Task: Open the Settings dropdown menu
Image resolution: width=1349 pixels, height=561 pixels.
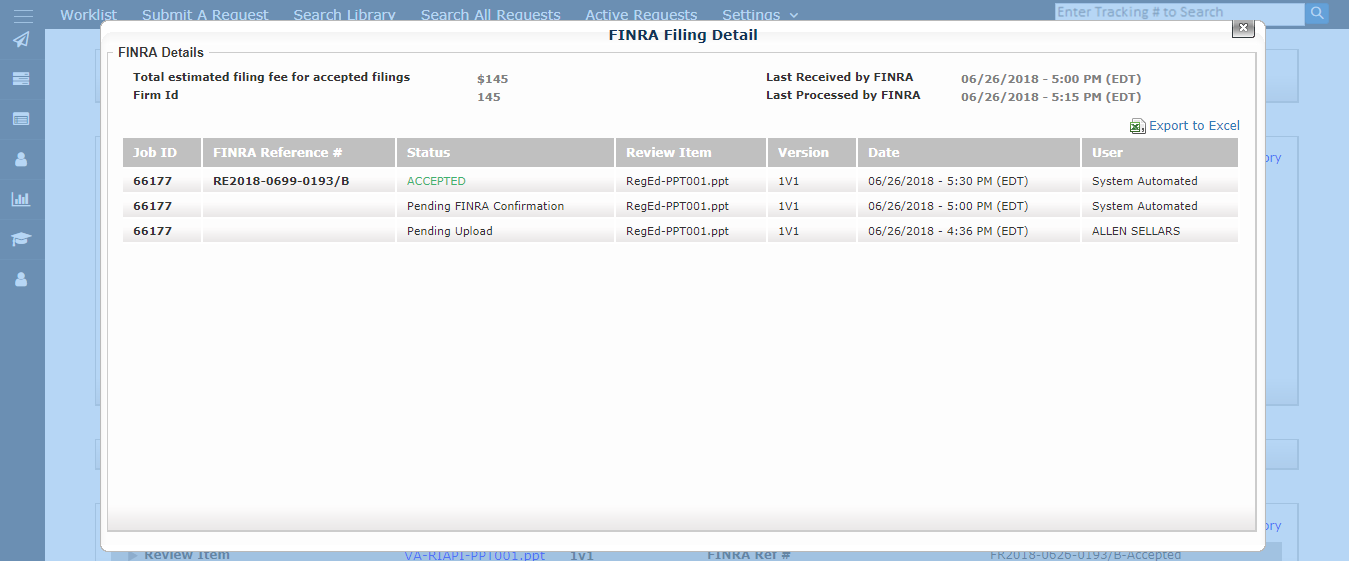Action: click(760, 15)
